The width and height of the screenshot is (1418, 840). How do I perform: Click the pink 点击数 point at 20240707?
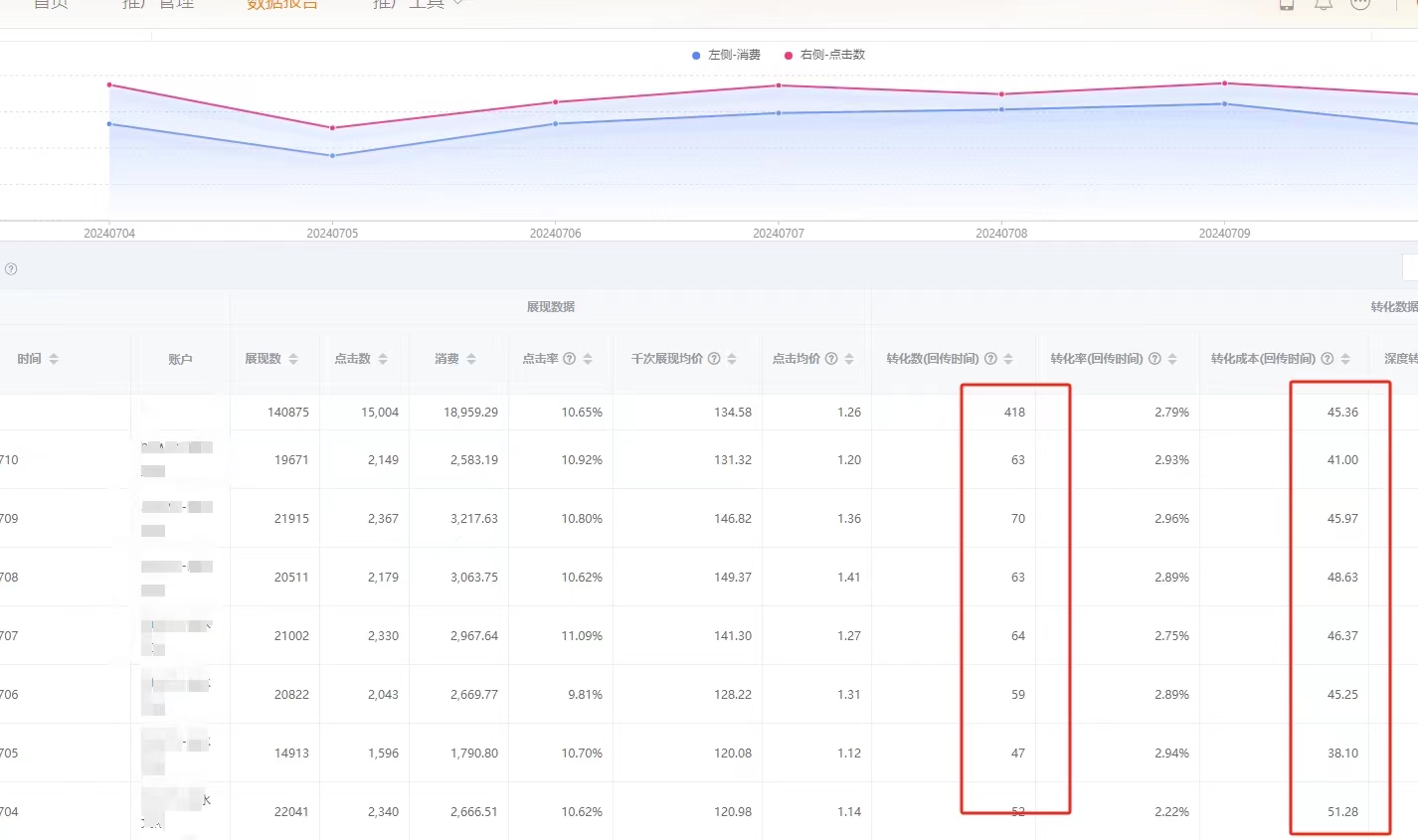click(779, 85)
